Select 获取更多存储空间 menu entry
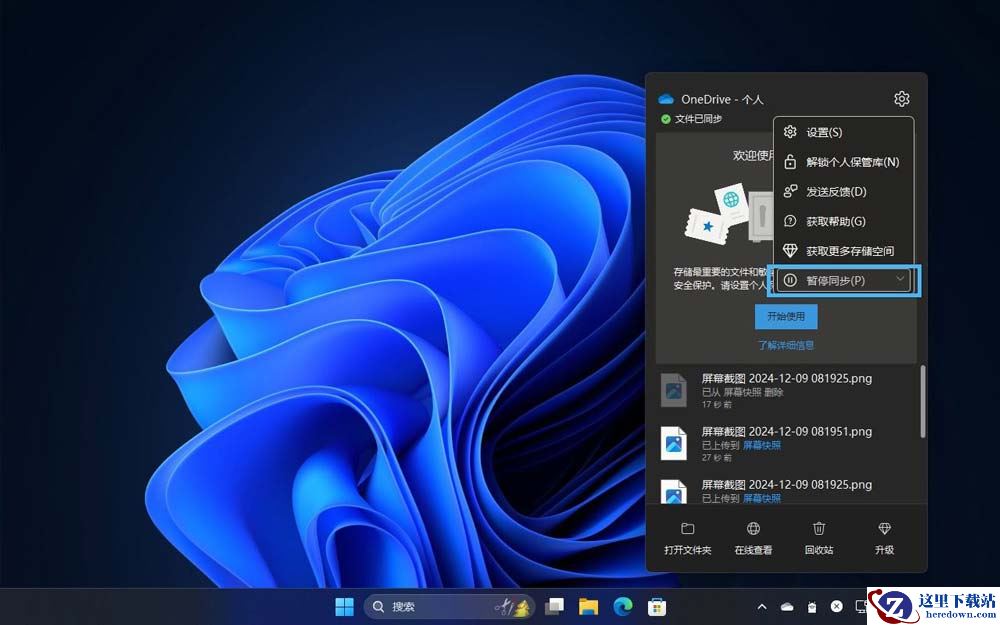The width and height of the screenshot is (1000, 625). click(843, 251)
